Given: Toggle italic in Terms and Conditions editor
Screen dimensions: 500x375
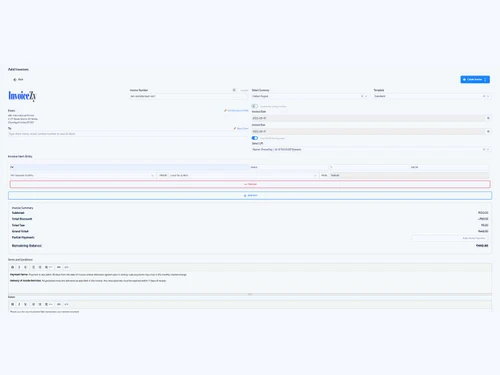Looking at the screenshot, I should coord(19,267).
